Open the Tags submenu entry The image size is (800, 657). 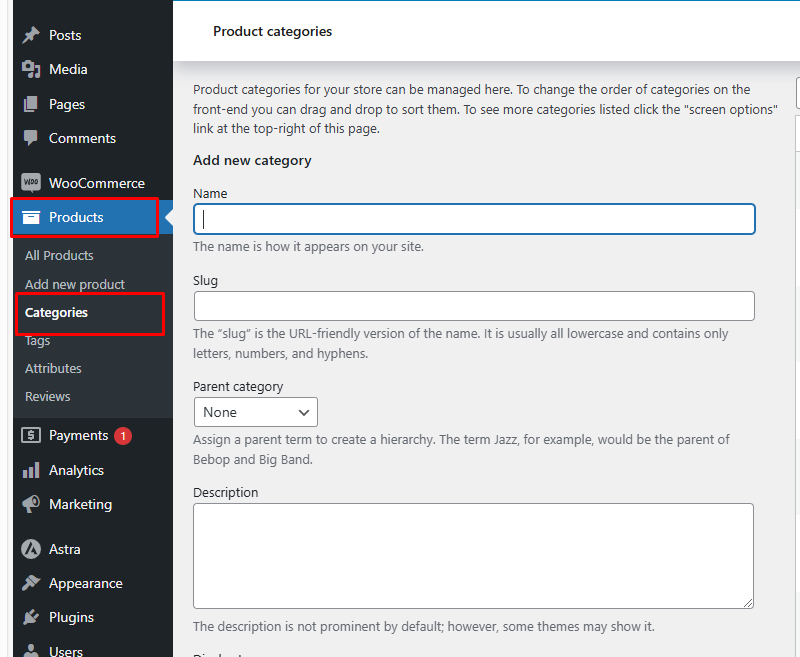37,340
